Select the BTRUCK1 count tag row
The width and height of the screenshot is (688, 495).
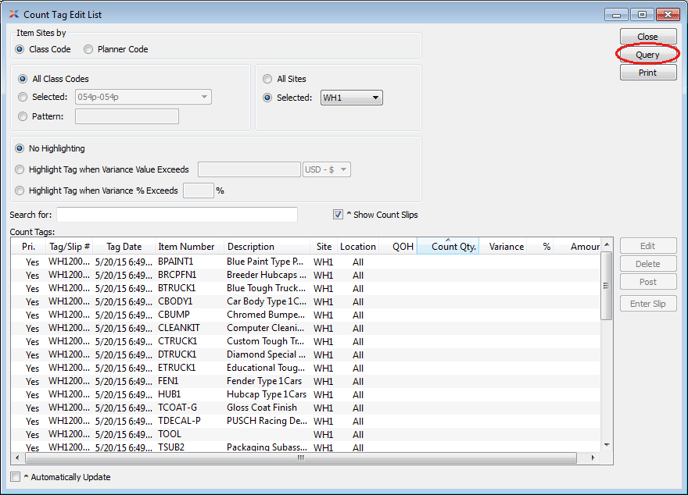pyautogui.click(x=300, y=288)
